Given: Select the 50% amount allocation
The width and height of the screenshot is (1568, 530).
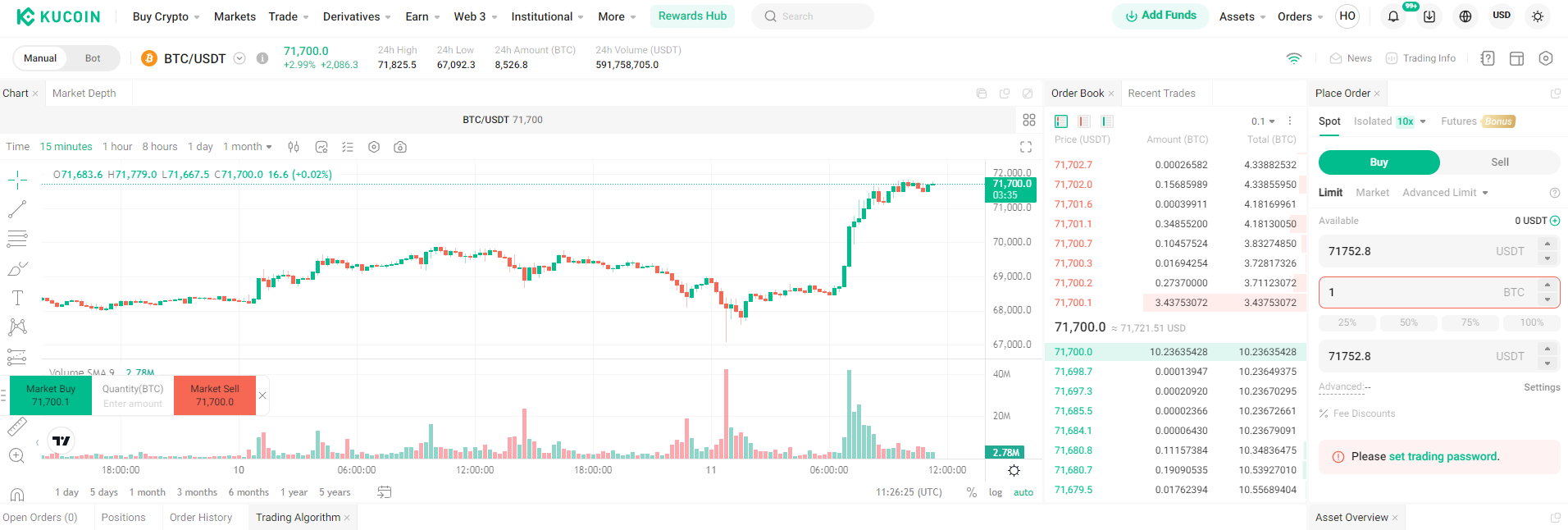Looking at the screenshot, I should [x=1409, y=322].
